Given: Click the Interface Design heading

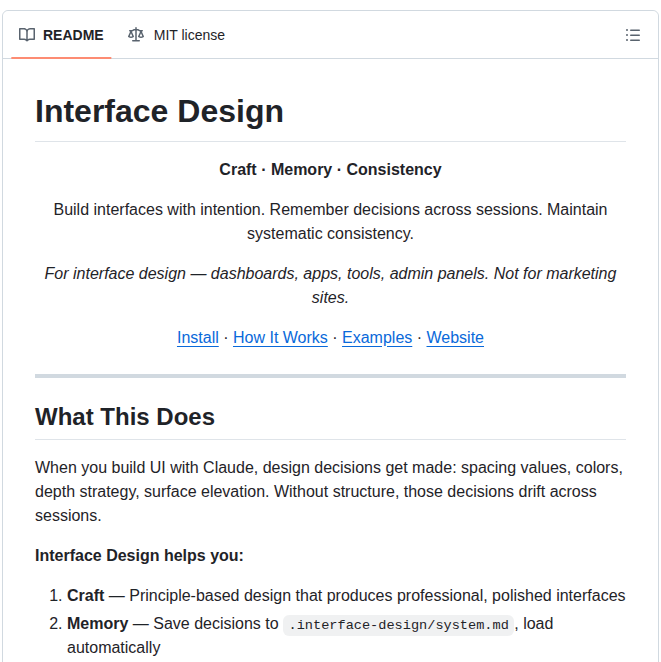Looking at the screenshot, I should [159, 112].
